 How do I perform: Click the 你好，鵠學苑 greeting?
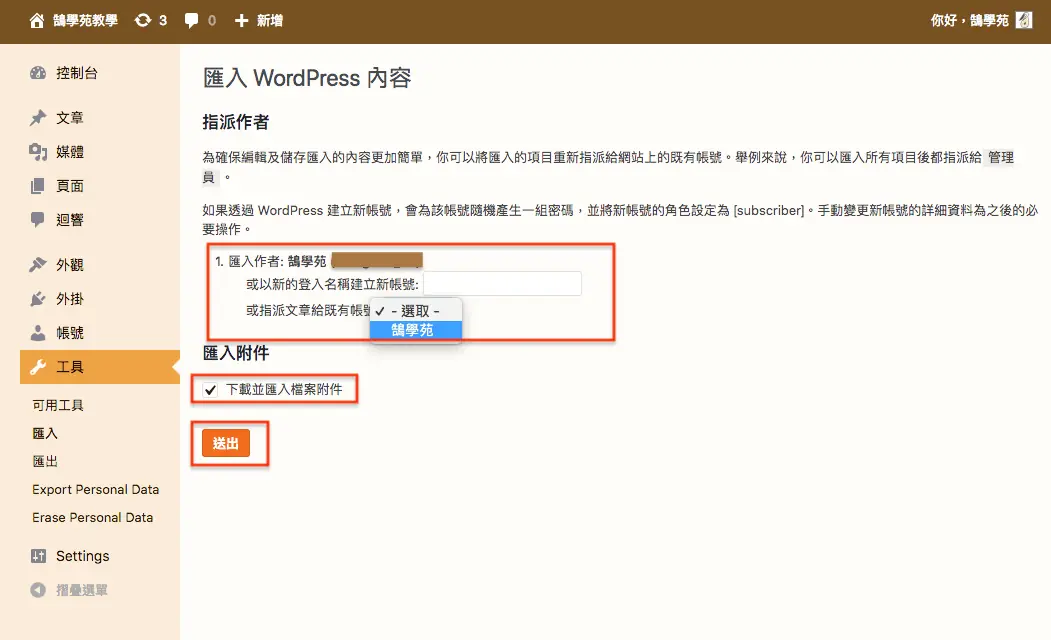coord(969,21)
